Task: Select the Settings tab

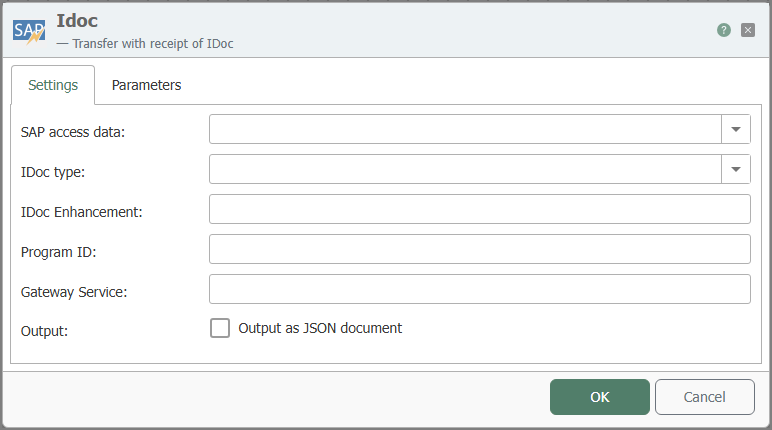Action: 53,85
